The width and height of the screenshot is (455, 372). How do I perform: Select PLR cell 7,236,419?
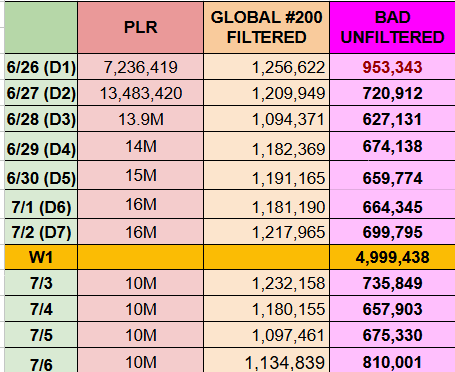point(140,67)
